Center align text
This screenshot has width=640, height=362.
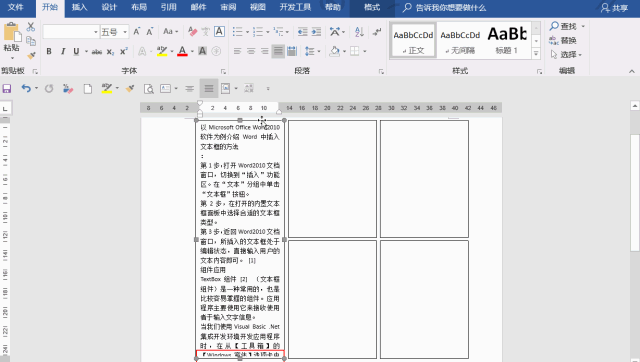[x=251, y=51]
